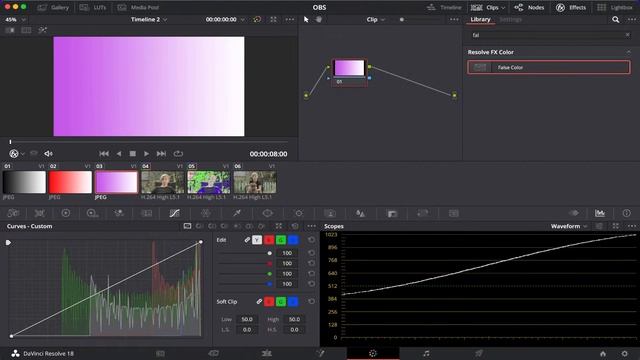Viewport: 640px width, 360px height.
Task: Play in reverse
Action: click(119, 153)
